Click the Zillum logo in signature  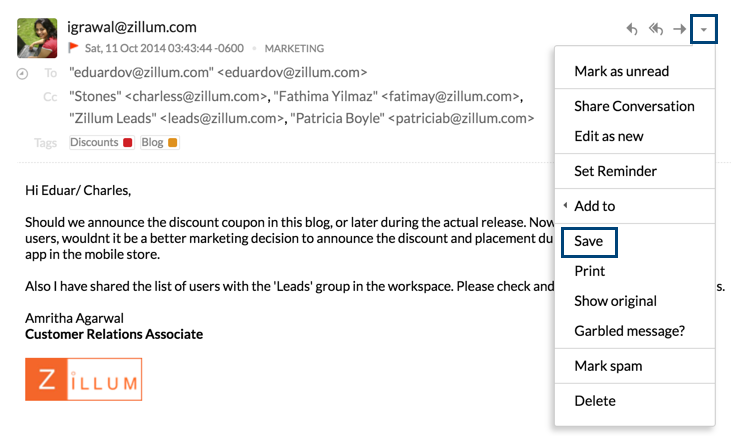pyautogui.click(x=84, y=380)
